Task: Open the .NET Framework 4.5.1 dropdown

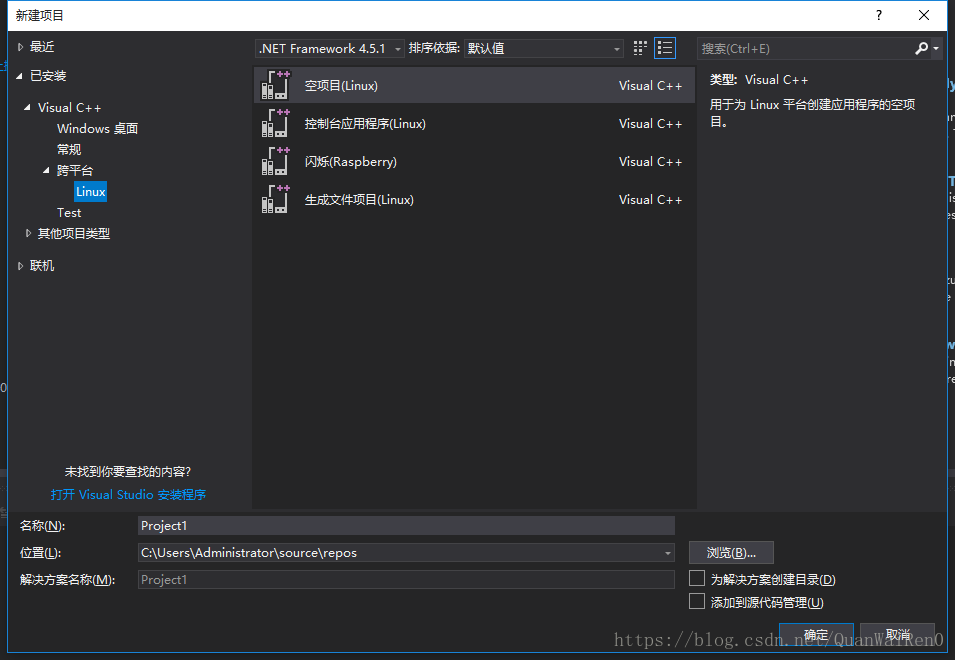Action: [329, 47]
